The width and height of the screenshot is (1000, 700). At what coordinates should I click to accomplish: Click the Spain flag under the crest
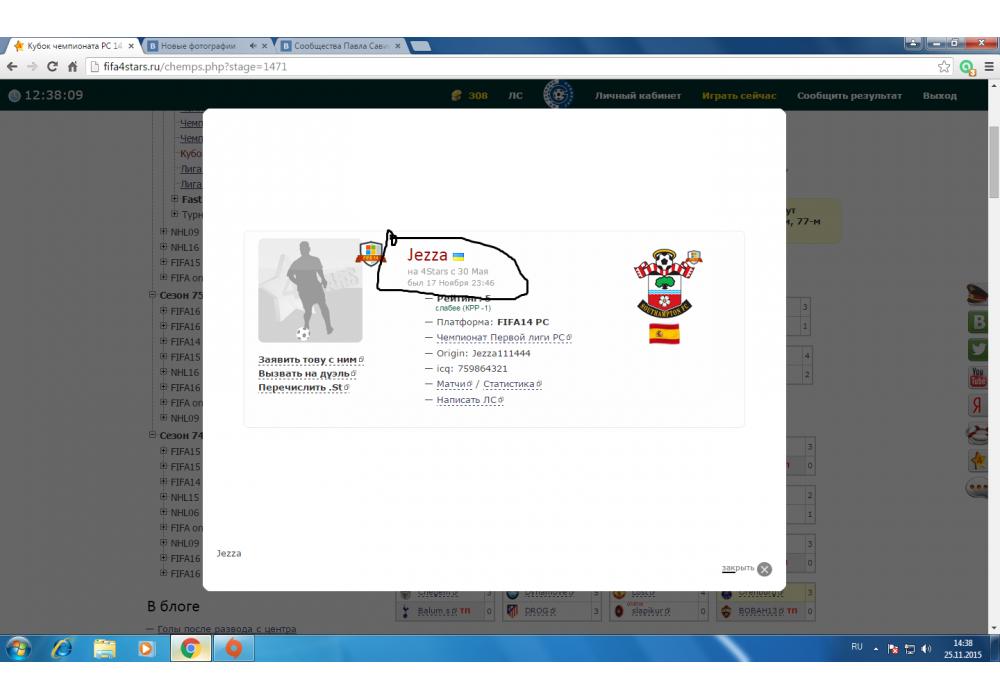[664, 334]
